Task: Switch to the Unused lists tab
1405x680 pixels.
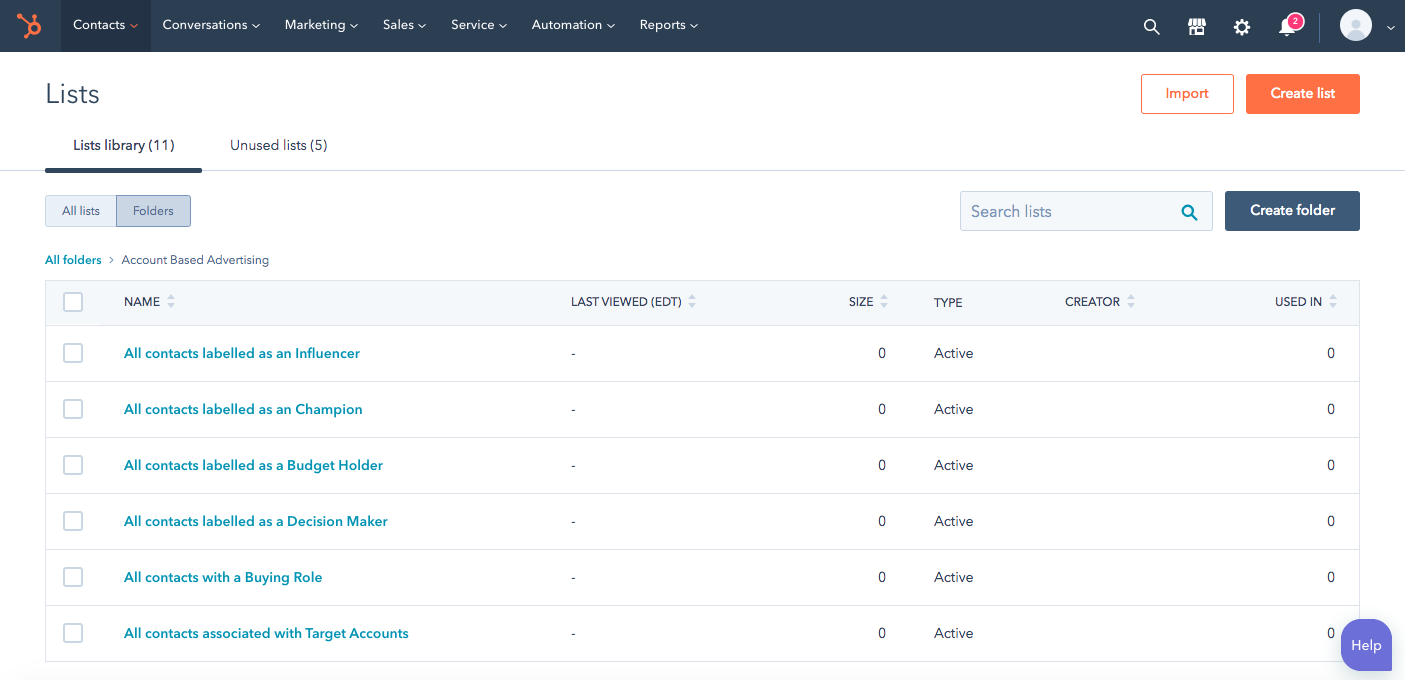Action: [278, 145]
